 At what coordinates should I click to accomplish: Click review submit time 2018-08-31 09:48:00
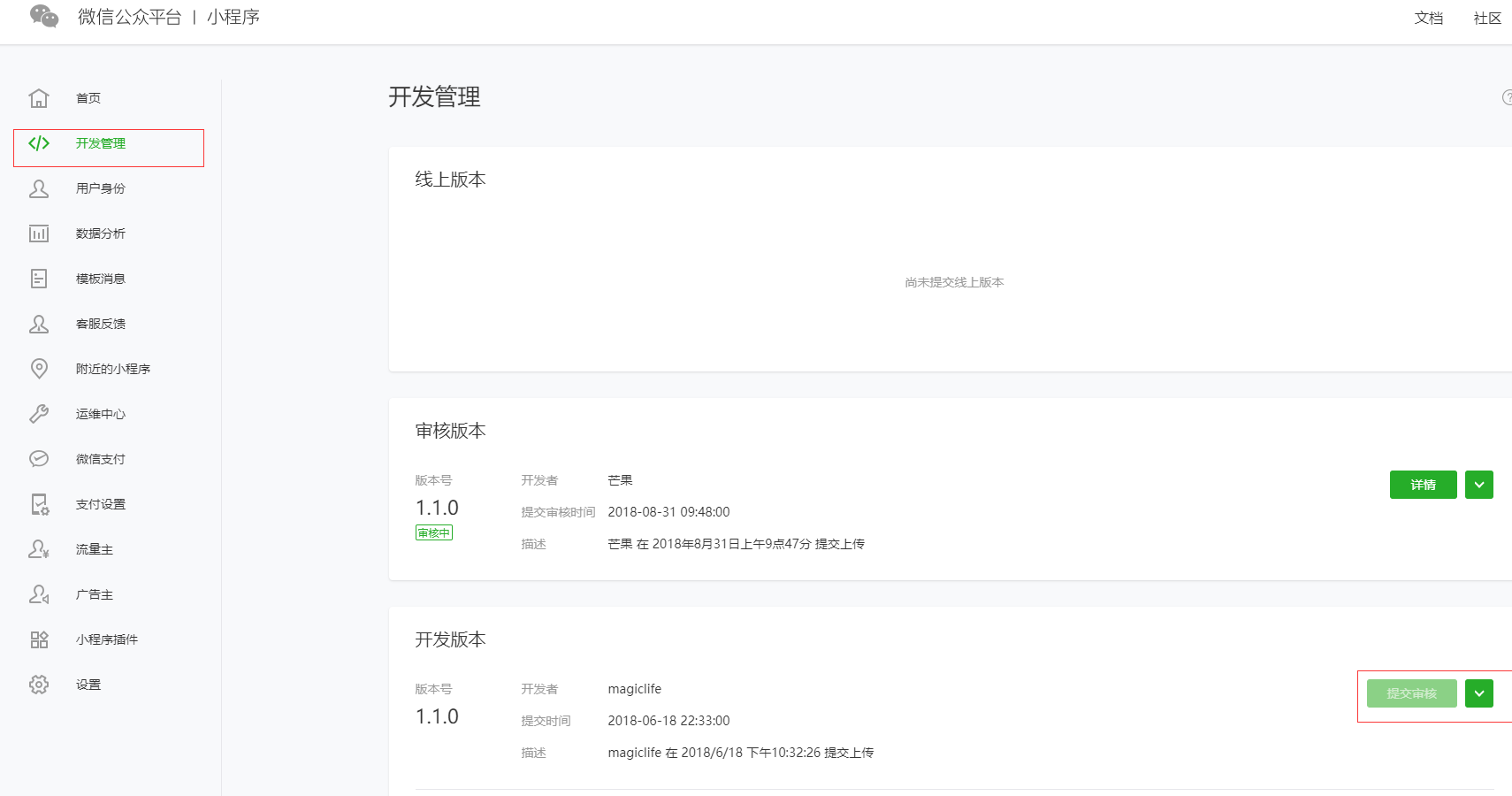(x=668, y=512)
